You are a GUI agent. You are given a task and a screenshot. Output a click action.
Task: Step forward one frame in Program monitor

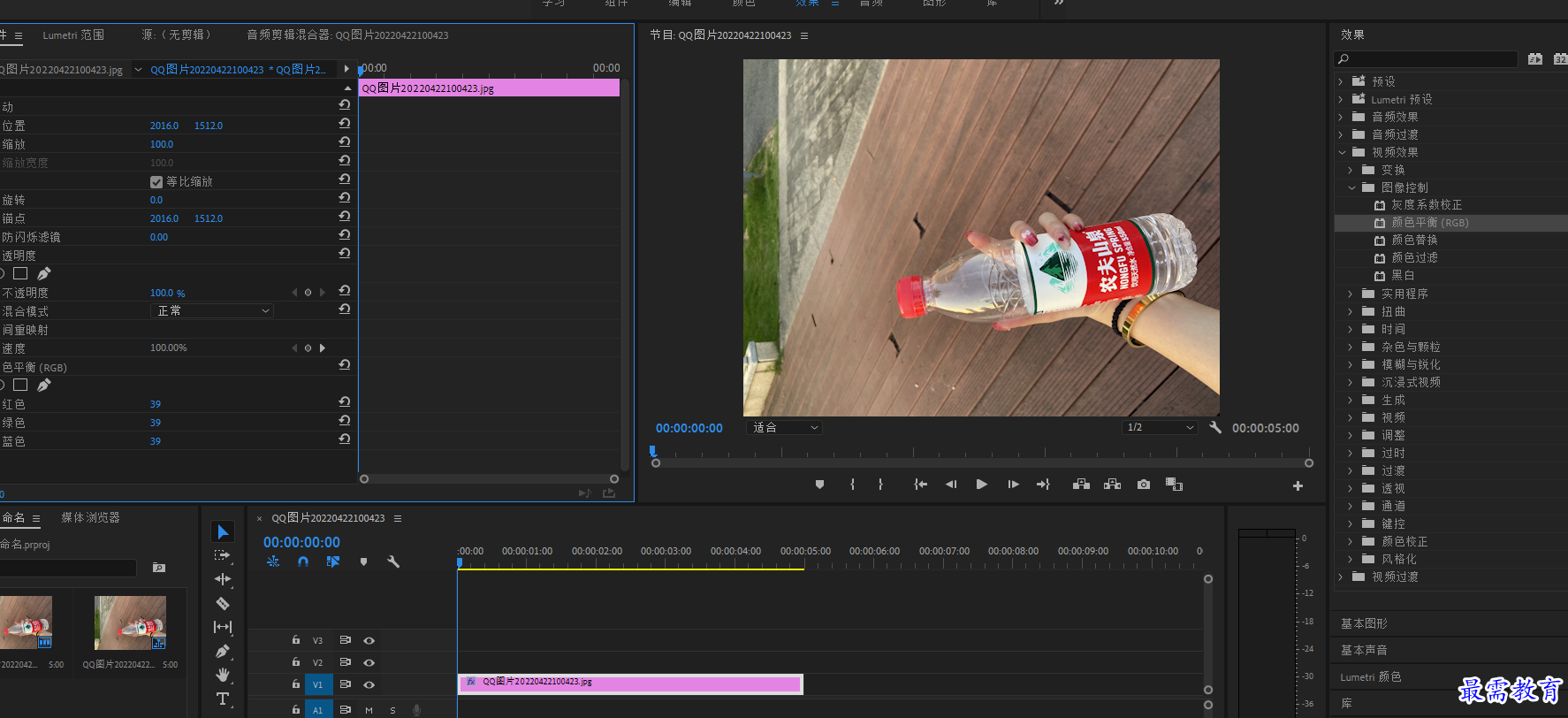coord(1013,485)
